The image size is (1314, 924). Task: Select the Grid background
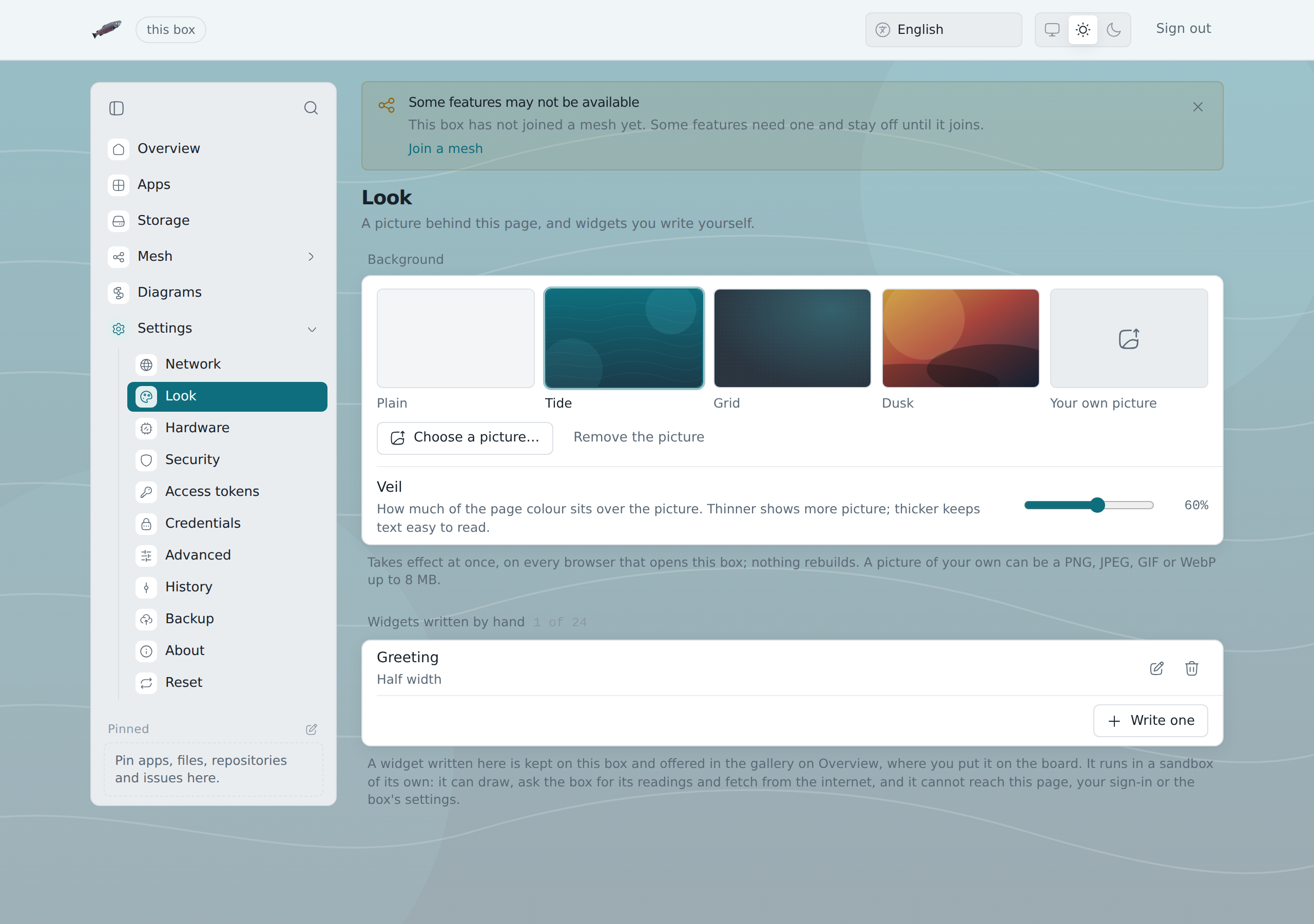(x=792, y=338)
